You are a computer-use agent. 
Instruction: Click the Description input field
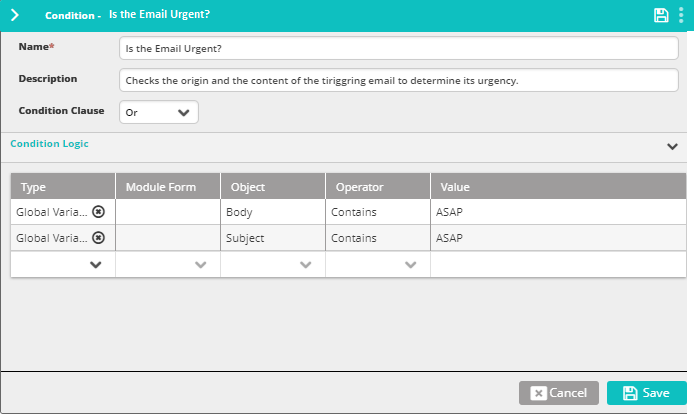(x=398, y=80)
